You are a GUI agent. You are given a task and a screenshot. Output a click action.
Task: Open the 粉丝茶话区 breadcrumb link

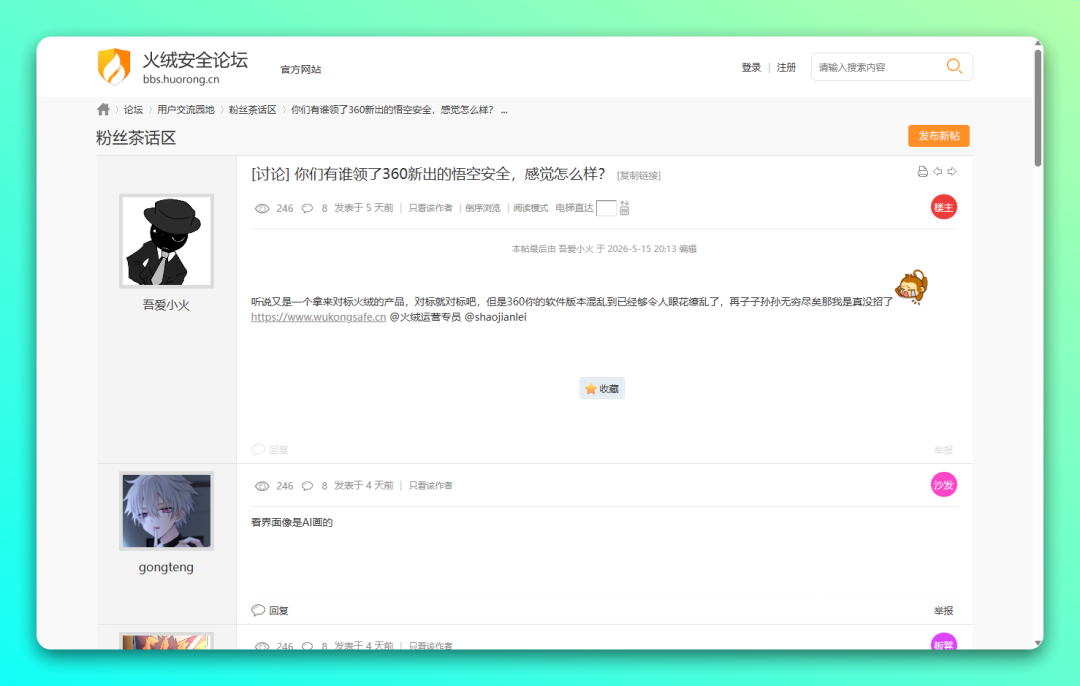pyautogui.click(x=252, y=110)
